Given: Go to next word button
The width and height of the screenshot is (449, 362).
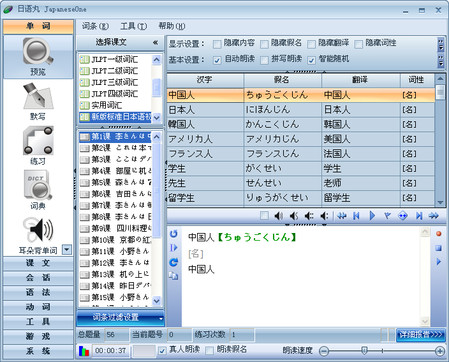Looking at the screenshot, I should pos(419,216).
